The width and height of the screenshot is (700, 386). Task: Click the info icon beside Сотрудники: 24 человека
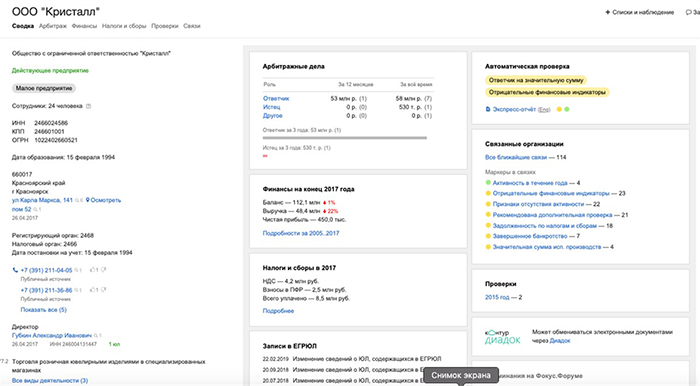tap(88, 106)
